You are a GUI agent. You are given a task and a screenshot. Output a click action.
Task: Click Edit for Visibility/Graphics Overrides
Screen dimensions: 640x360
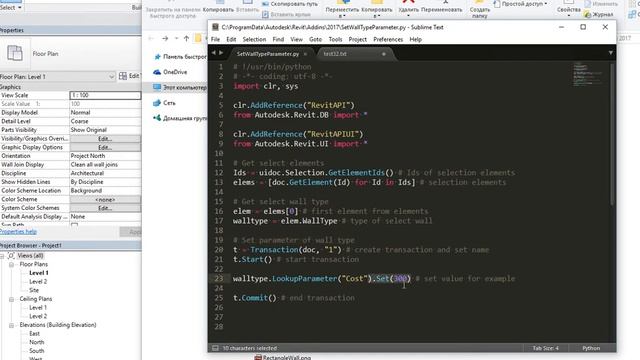click(105, 139)
